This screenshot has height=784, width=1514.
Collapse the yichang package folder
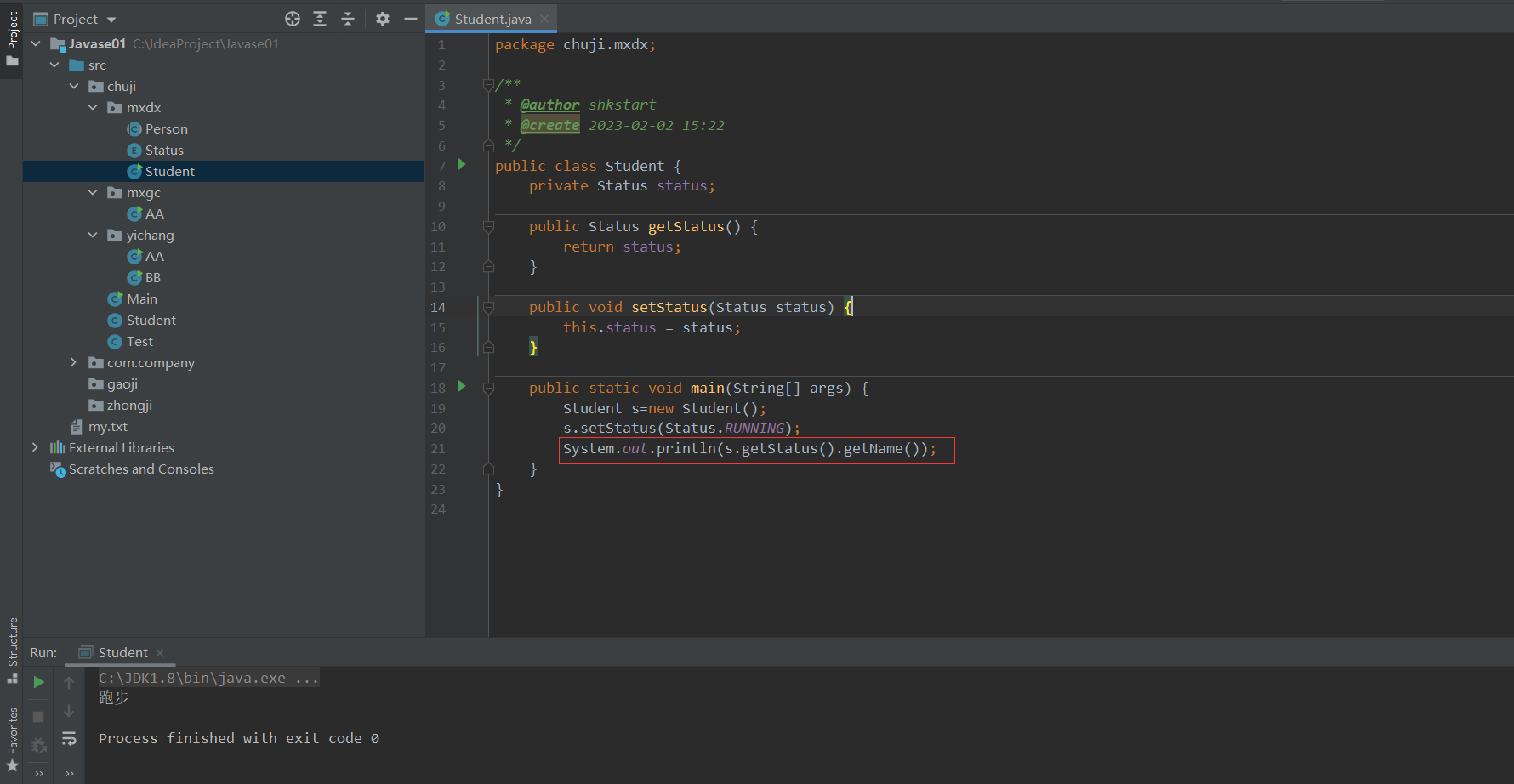(x=93, y=235)
